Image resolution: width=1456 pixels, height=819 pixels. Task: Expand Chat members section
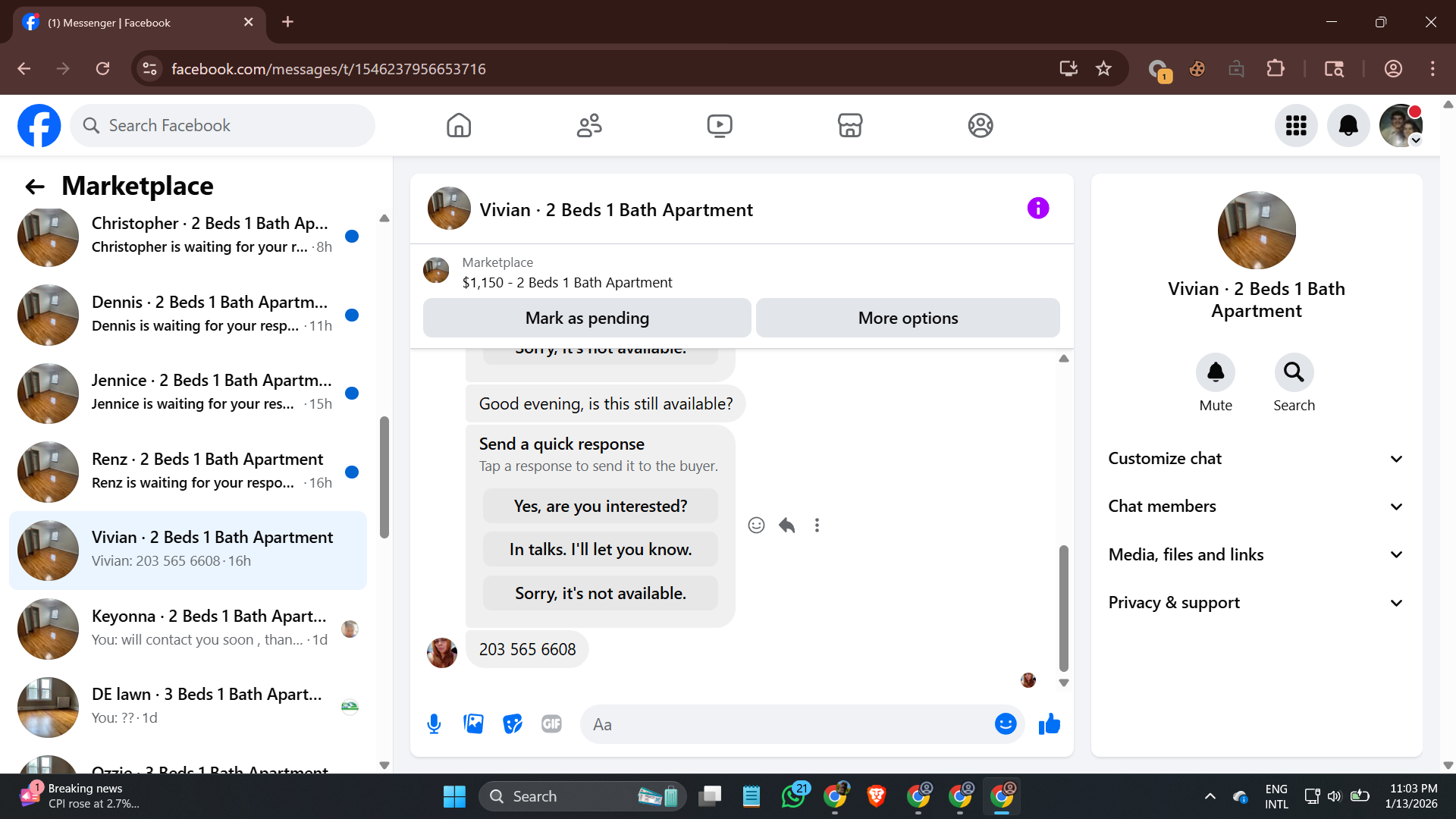(1255, 507)
